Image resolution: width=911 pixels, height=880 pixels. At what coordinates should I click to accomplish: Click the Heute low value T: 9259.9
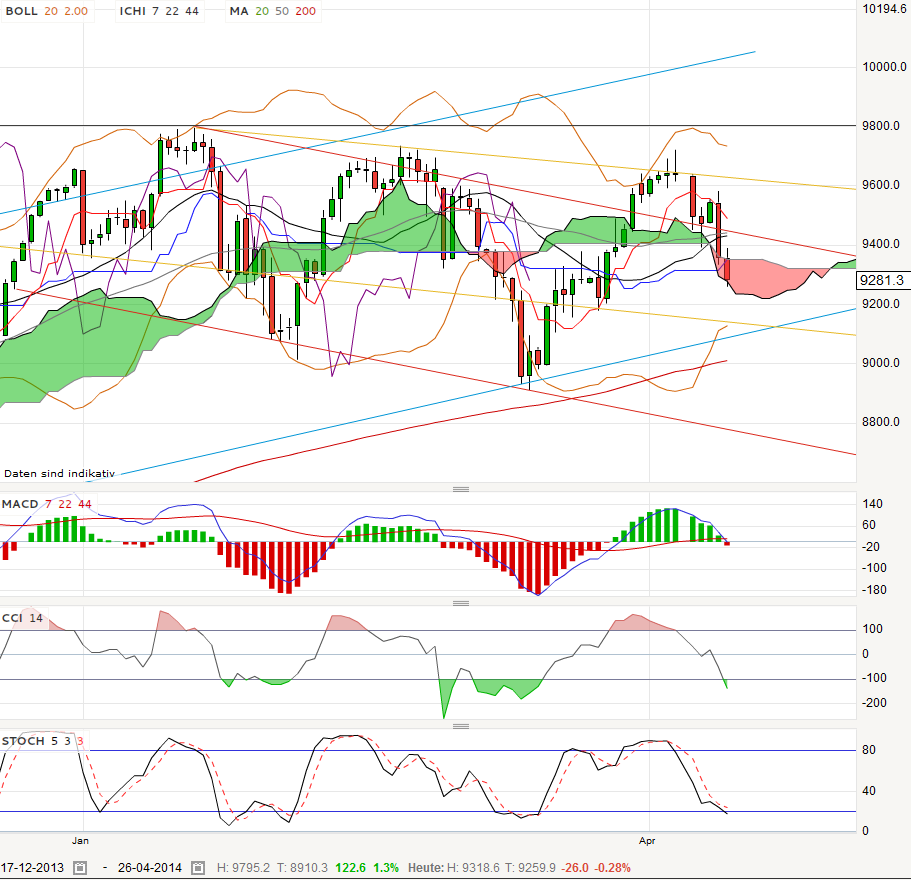[x=530, y=868]
